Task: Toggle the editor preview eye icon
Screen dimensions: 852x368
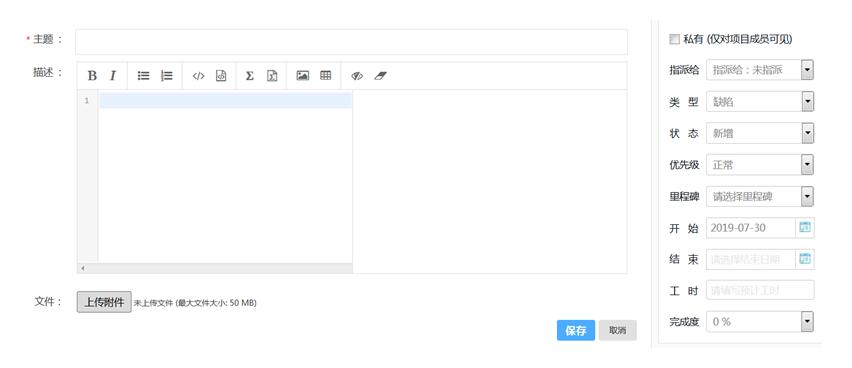Action: pyautogui.click(x=357, y=76)
